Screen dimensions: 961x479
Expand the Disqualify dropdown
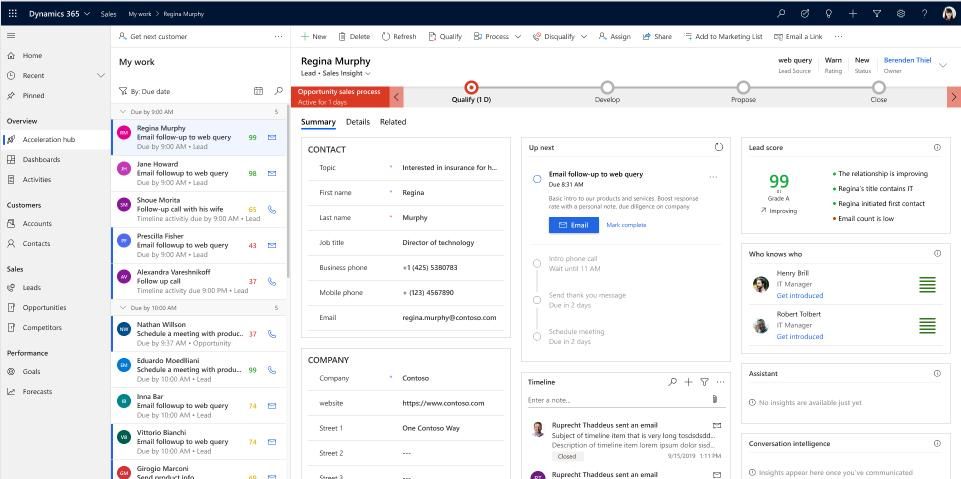583,36
